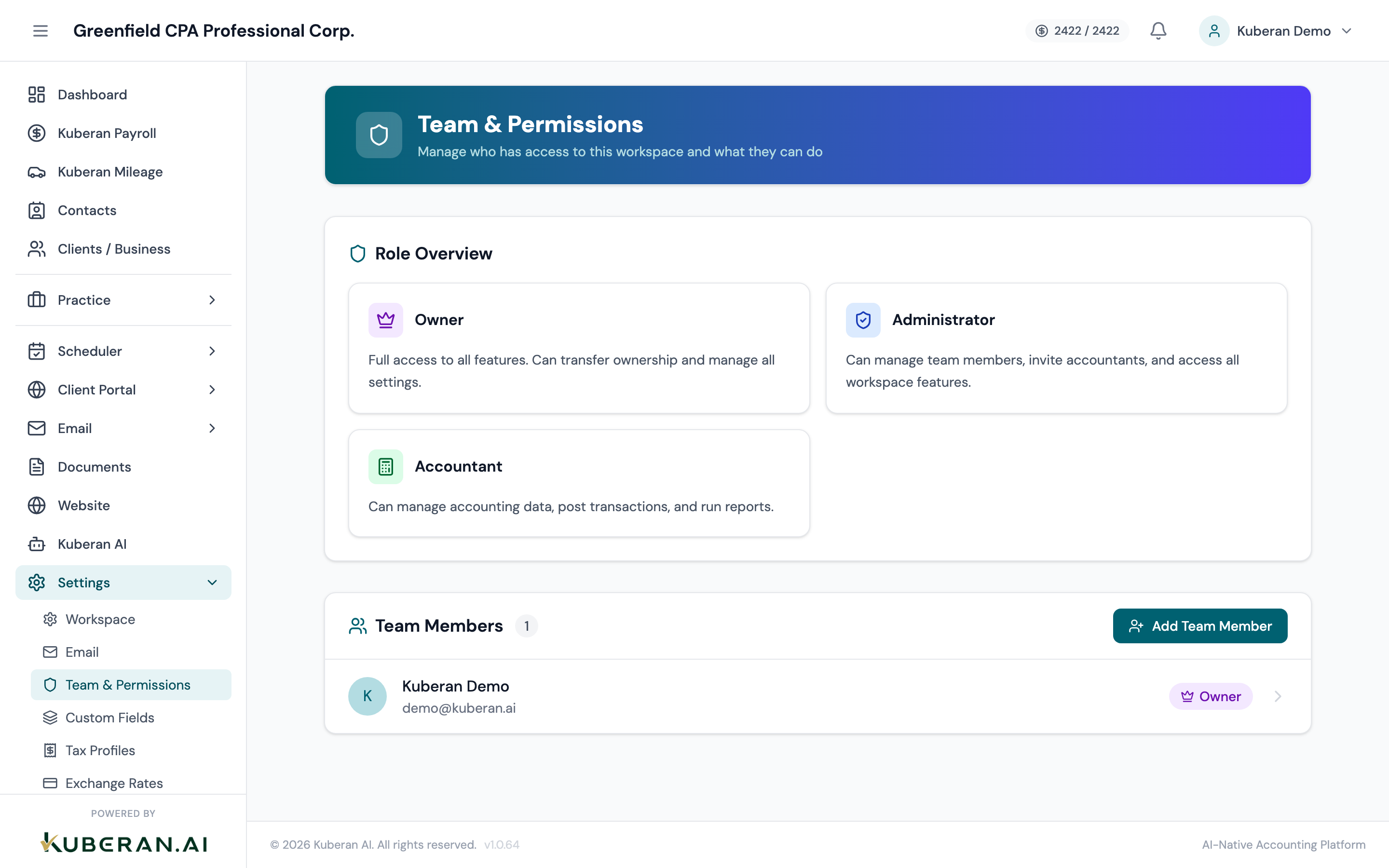
Task: Click the Scheduler calendar icon
Action: [37, 351]
